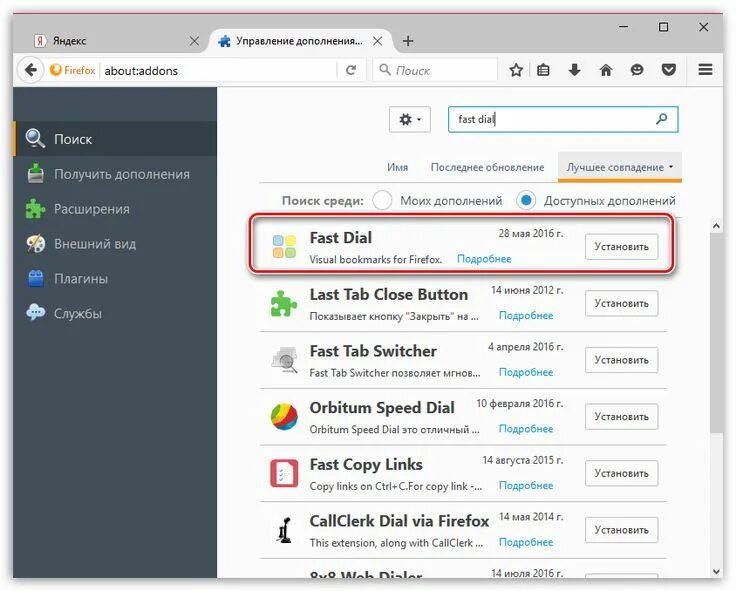Open Подробнее link for Orbitum Speed Dial
The width and height of the screenshot is (736, 591).
526,429
